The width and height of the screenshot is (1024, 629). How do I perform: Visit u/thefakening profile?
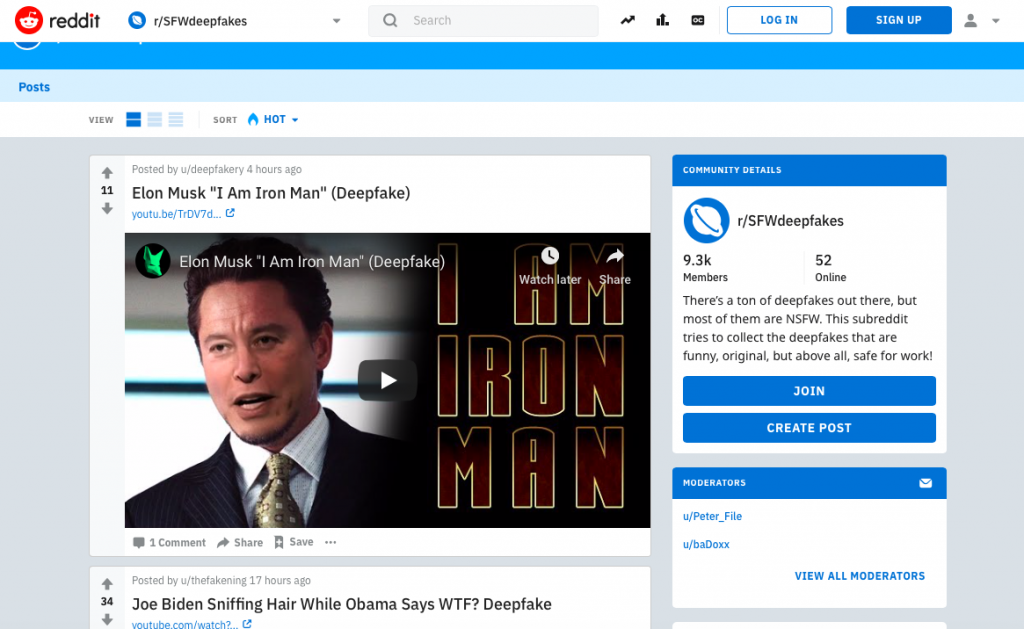214,580
